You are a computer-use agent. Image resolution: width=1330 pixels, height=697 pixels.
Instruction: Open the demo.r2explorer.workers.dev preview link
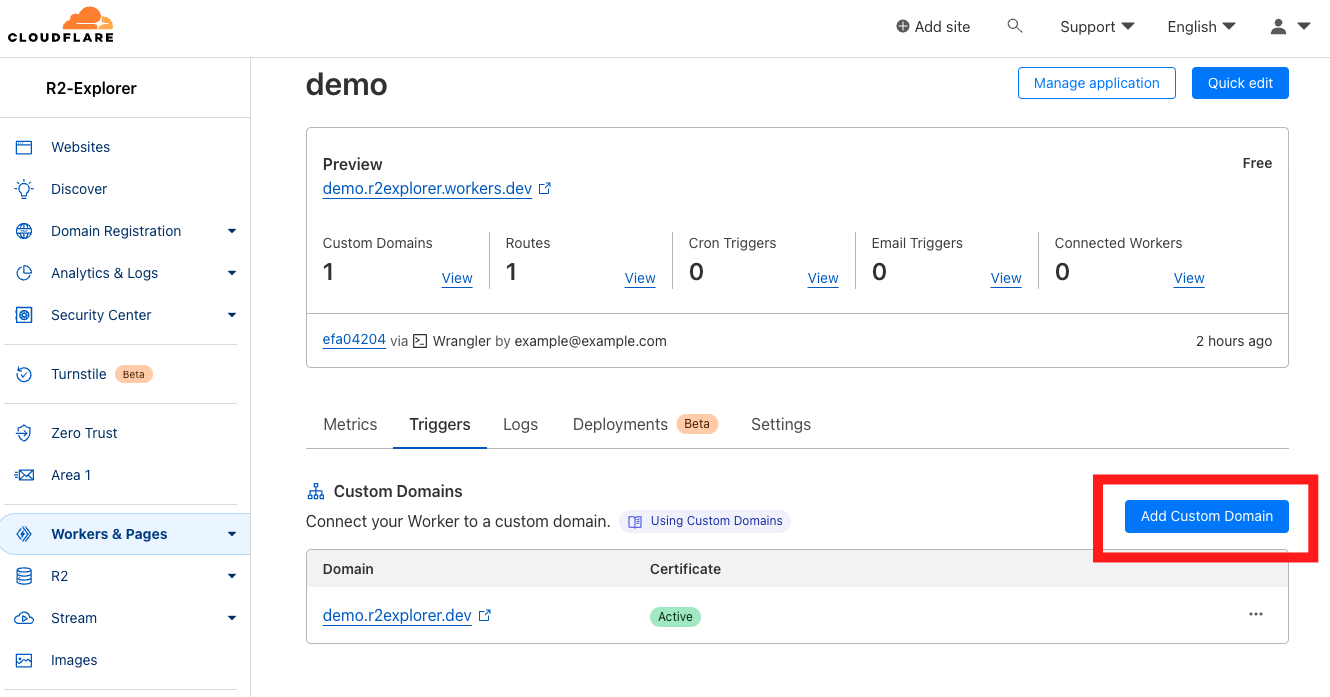point(427,188)
